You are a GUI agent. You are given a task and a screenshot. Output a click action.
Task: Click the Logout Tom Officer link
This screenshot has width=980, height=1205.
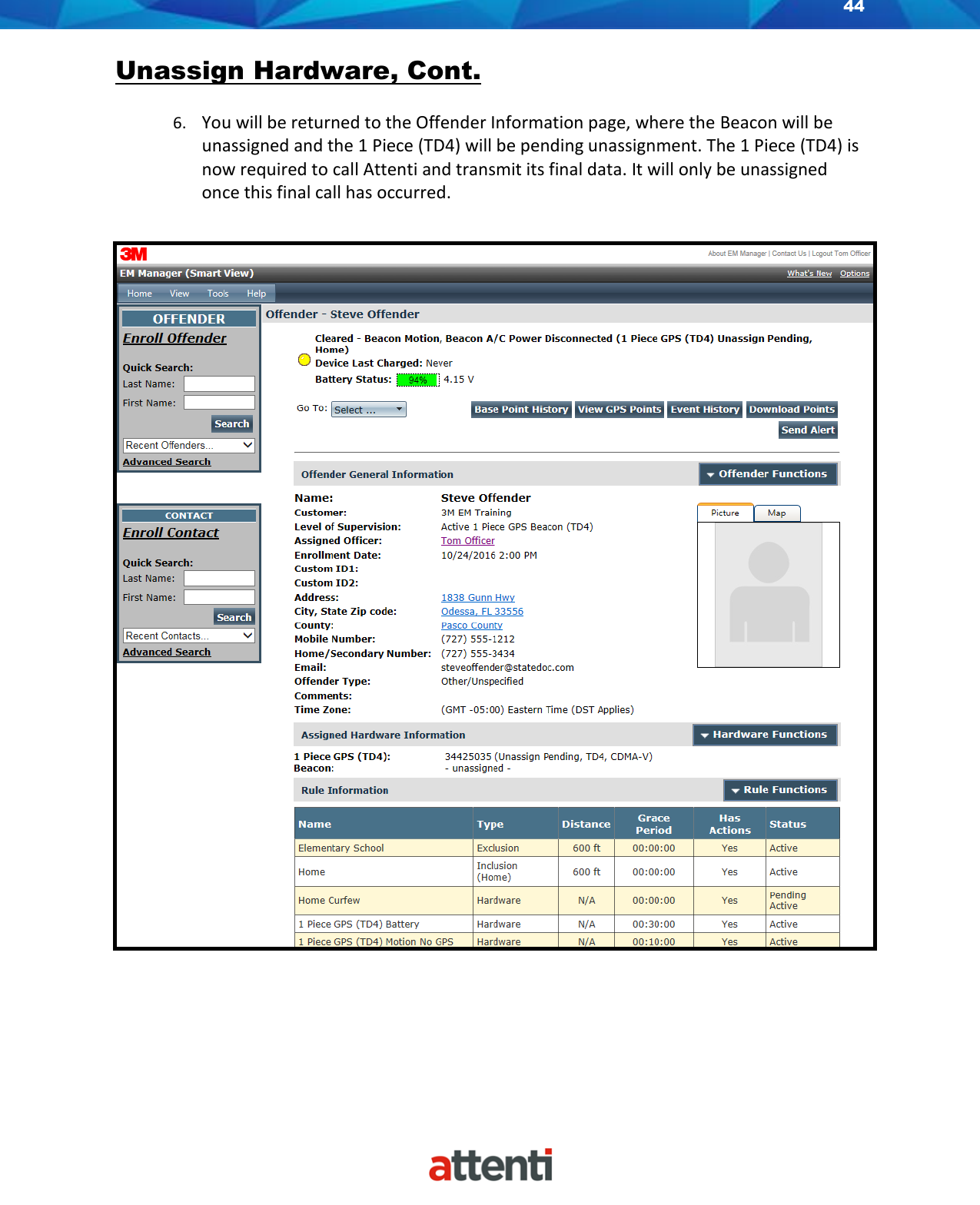[x=842, y=254]
